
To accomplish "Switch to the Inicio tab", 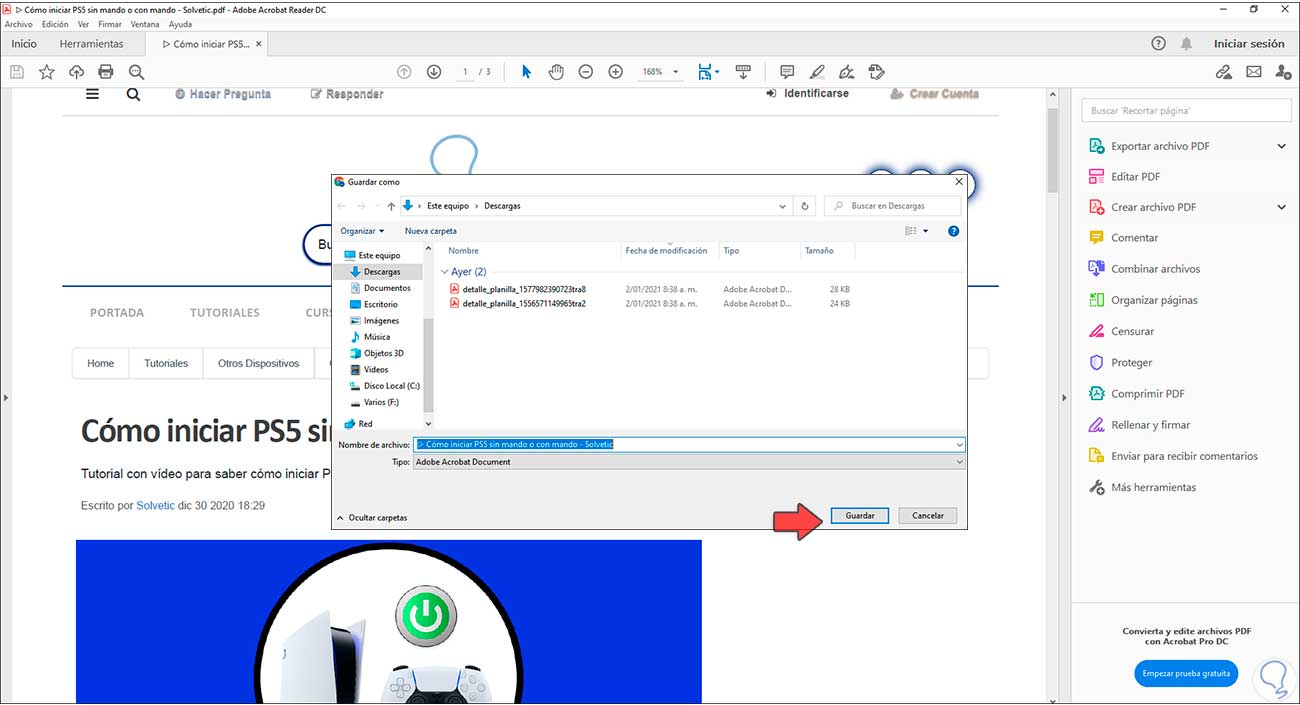I will [24, 44].
